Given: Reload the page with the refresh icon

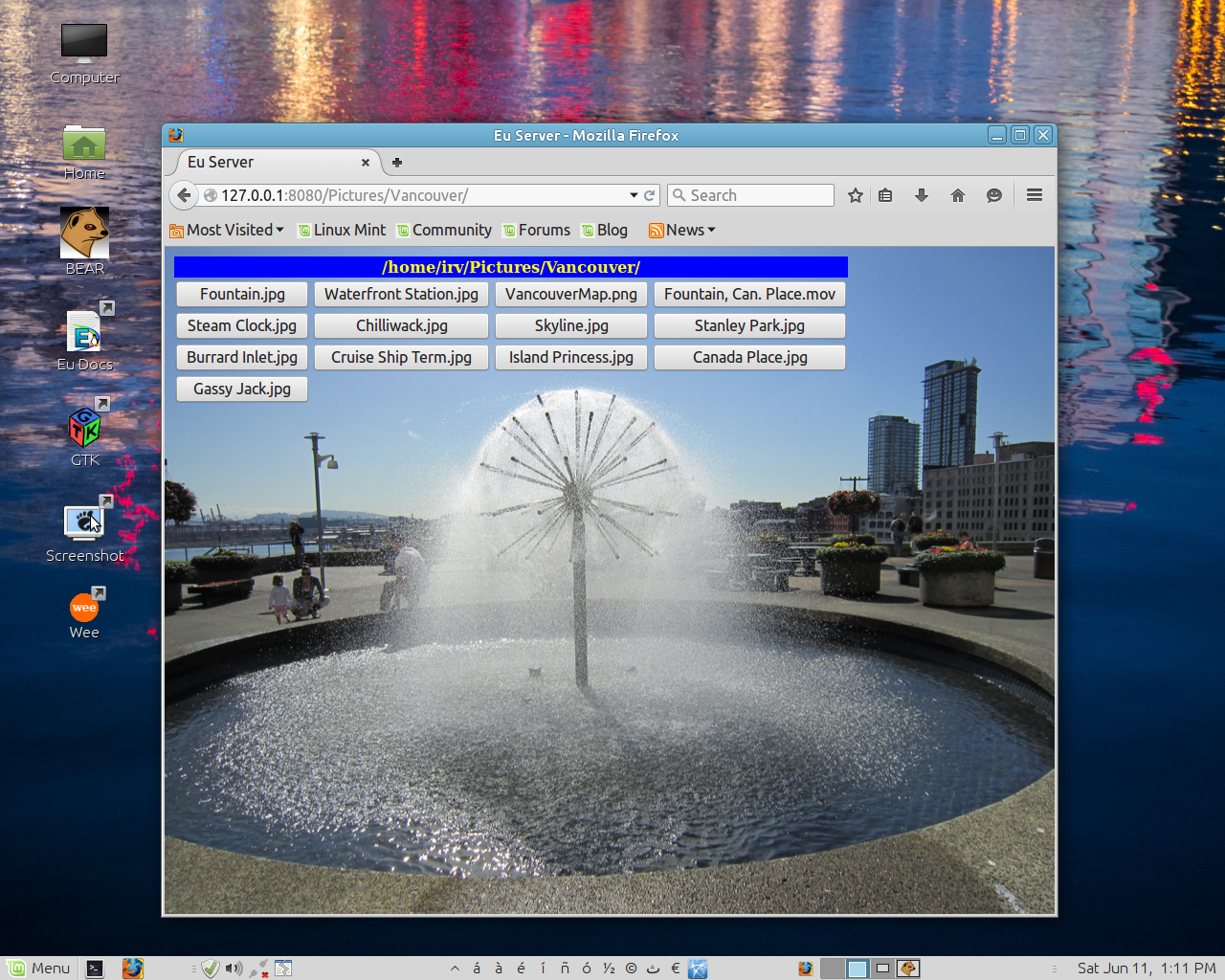Looking at the screenshot, I should point(650,195).
